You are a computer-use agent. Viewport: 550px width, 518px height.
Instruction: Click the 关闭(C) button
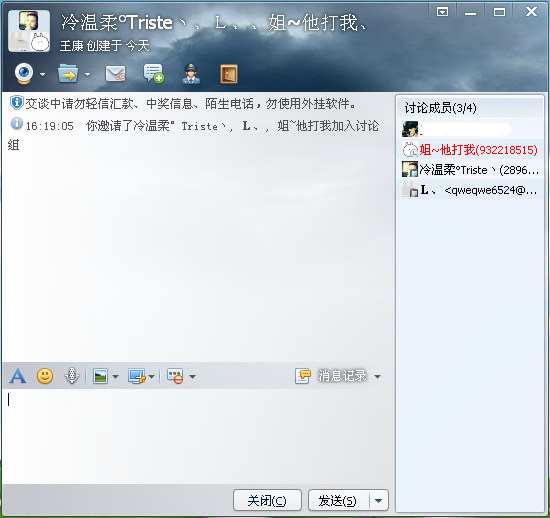click(x=267, y=500)
